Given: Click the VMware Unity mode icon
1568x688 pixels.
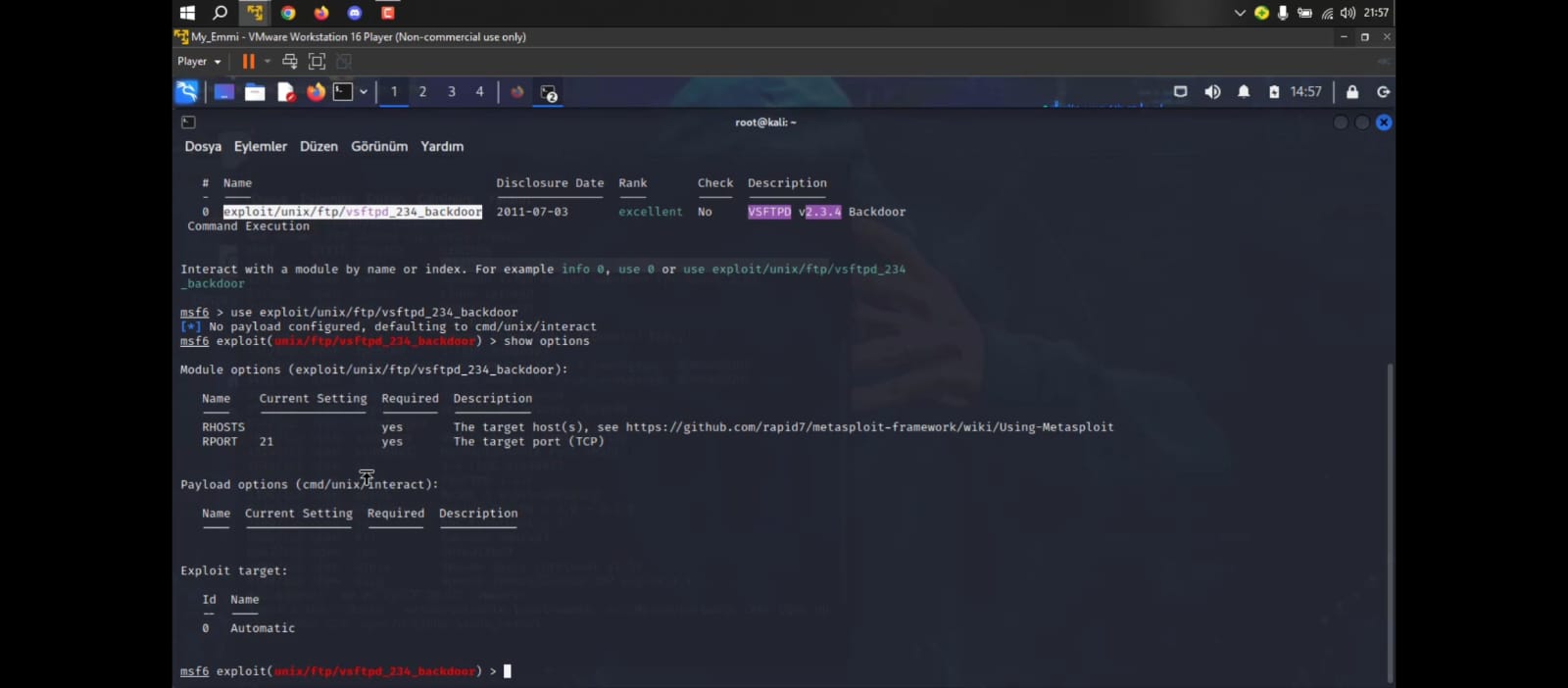Looking at the screenshot, I should 344,61.
